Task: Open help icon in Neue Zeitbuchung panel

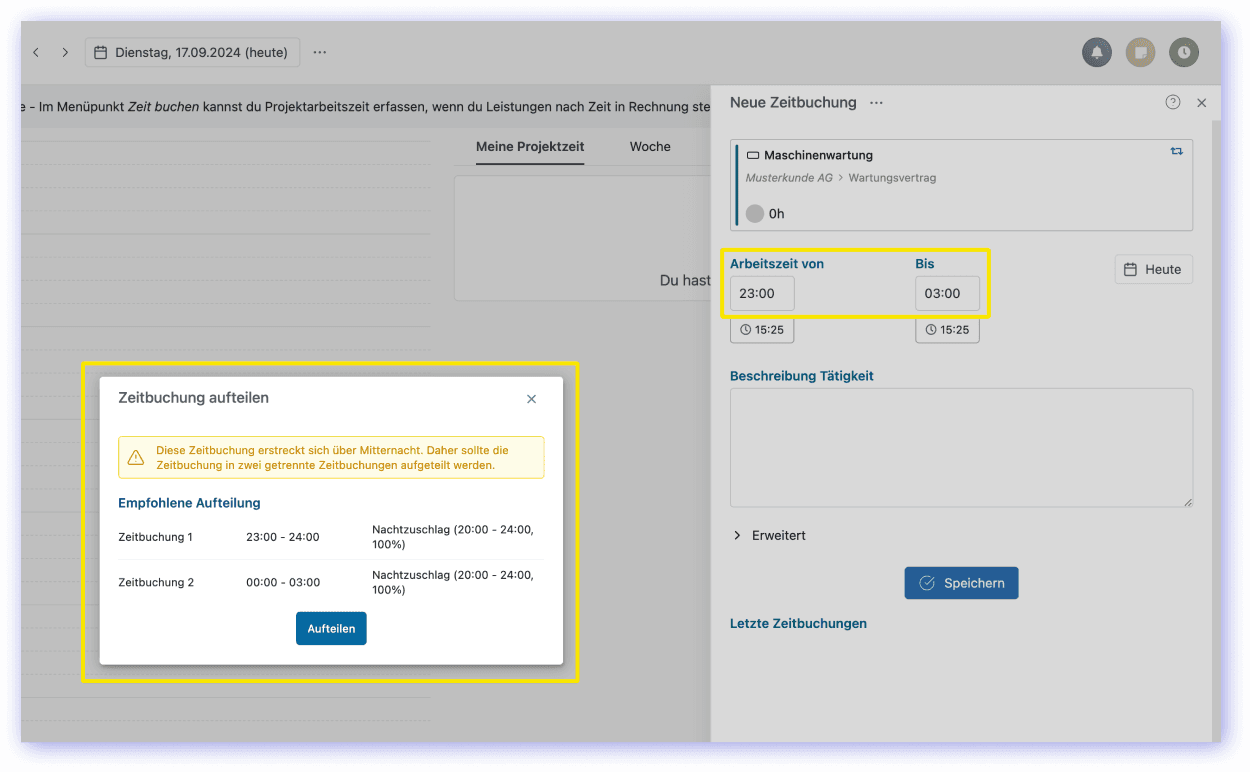Action: (1173, 102)
